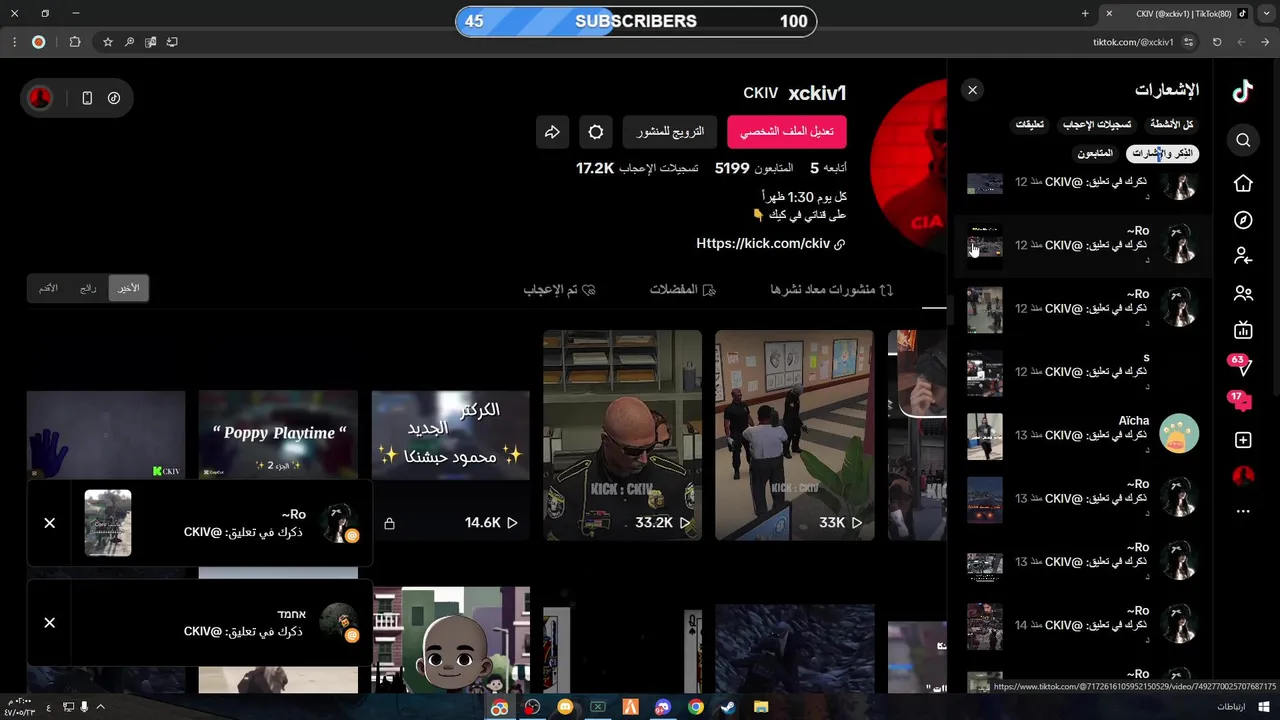Open messages icon with 63 badge
The image size is (1280, 720).
1242,366
